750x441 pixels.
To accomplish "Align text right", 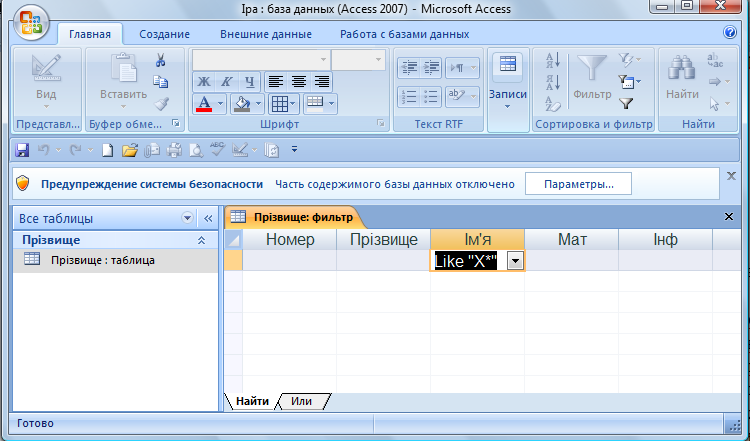I will click(x=322, y=82).
